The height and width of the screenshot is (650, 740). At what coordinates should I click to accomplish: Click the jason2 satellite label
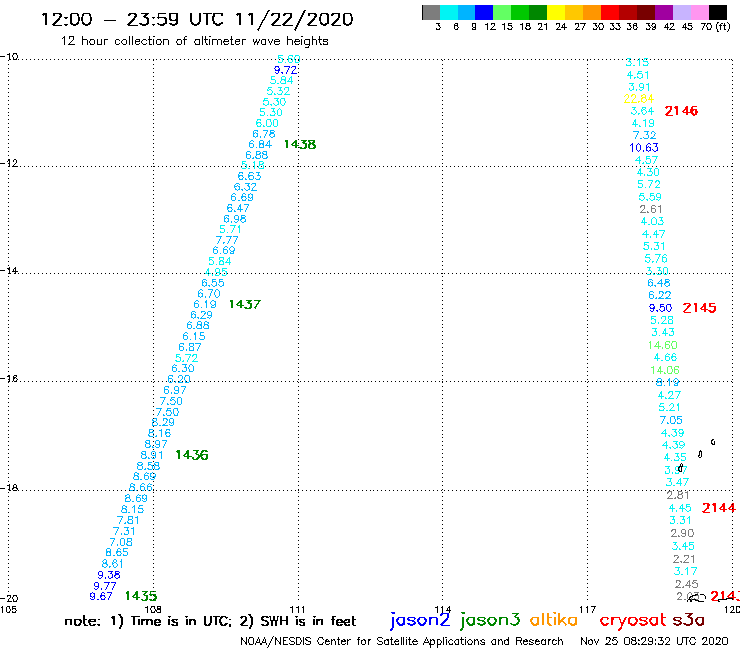420,620
